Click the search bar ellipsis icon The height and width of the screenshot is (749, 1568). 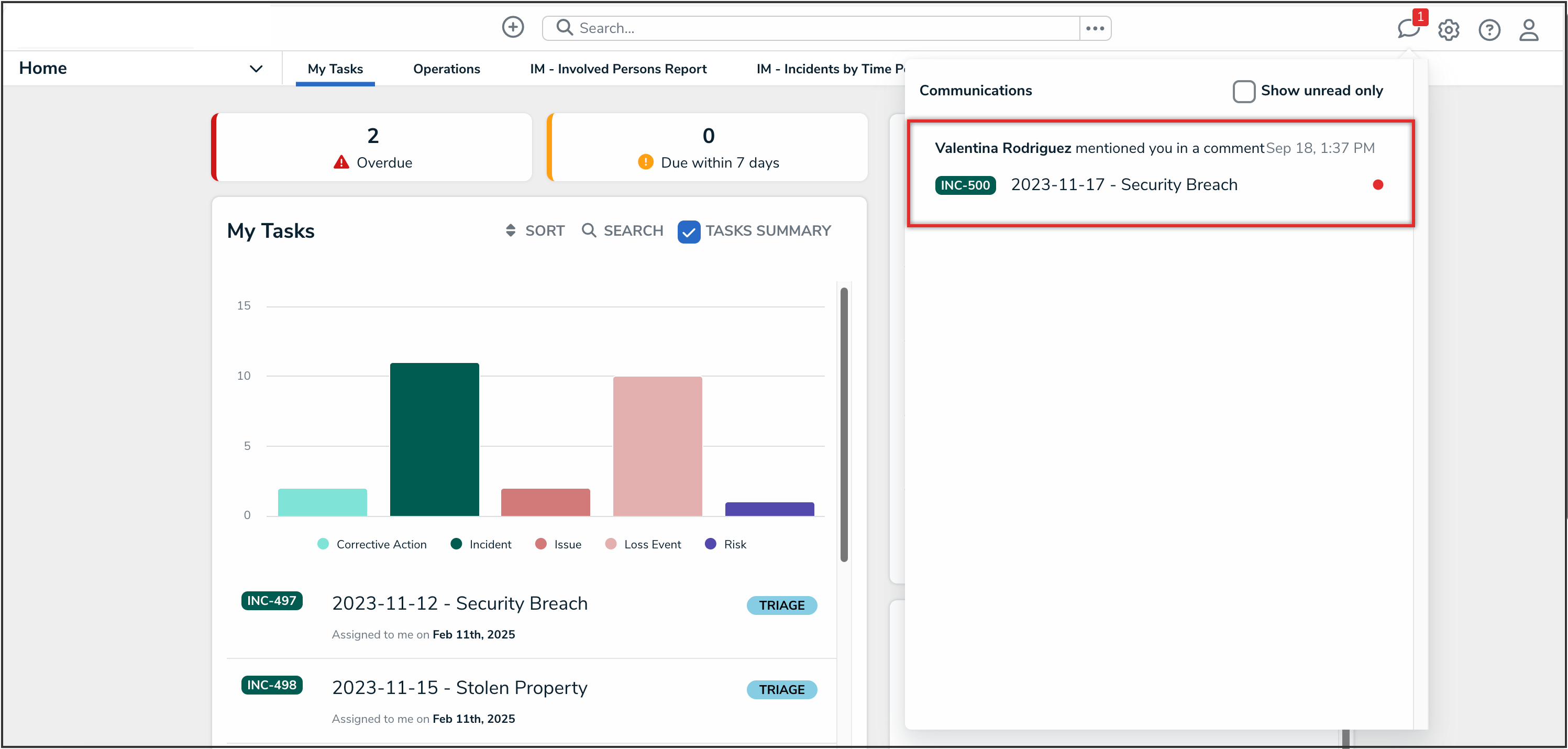(x=1095, y=28)
